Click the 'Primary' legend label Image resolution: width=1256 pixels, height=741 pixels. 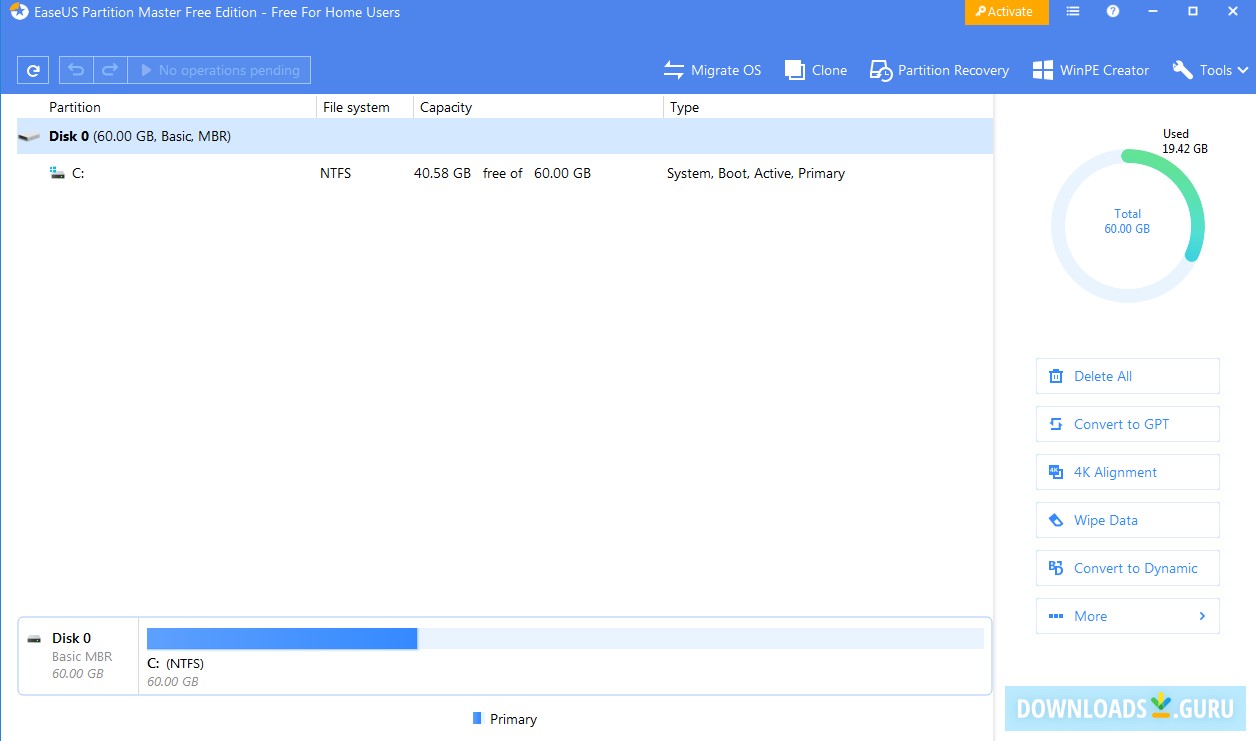coord(513,719)
